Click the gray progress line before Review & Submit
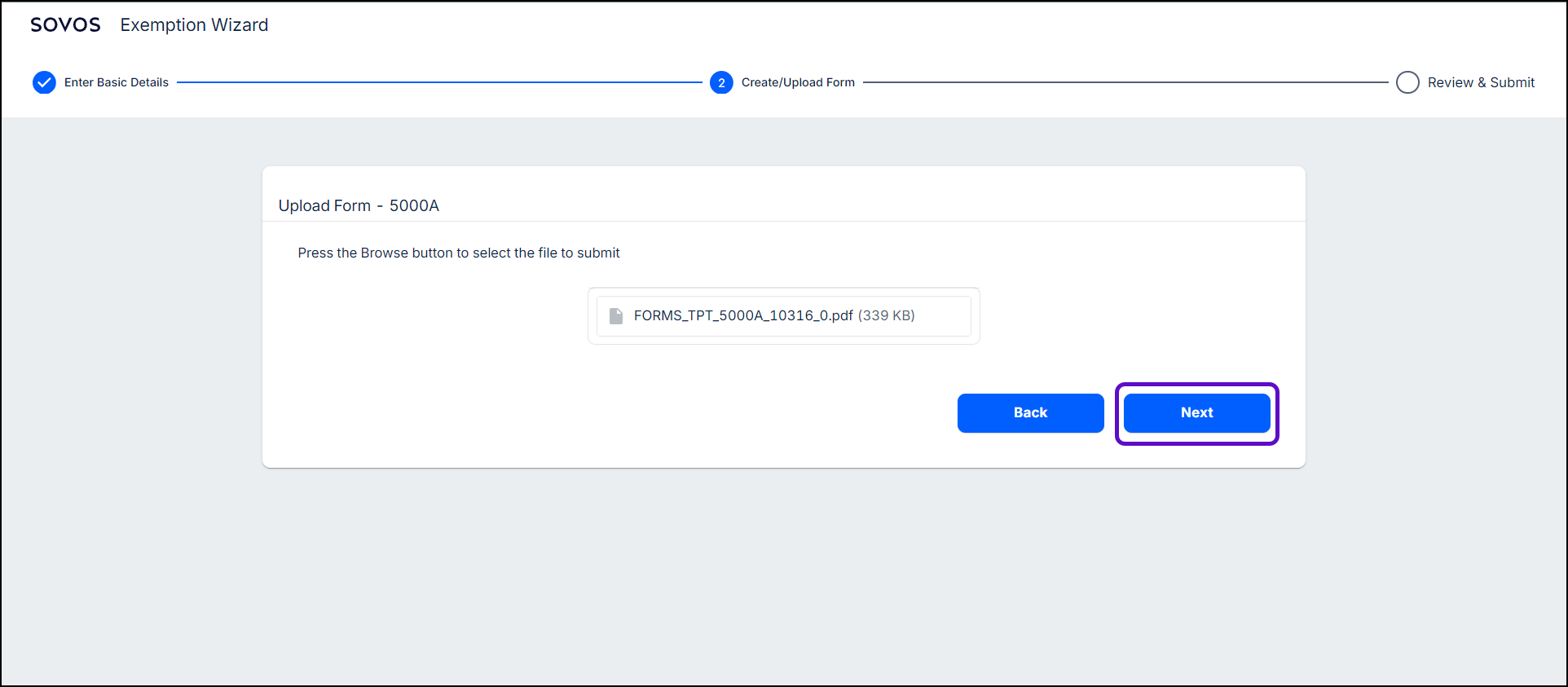This screenshot has width=1568, height=687. coord(1125,82)
